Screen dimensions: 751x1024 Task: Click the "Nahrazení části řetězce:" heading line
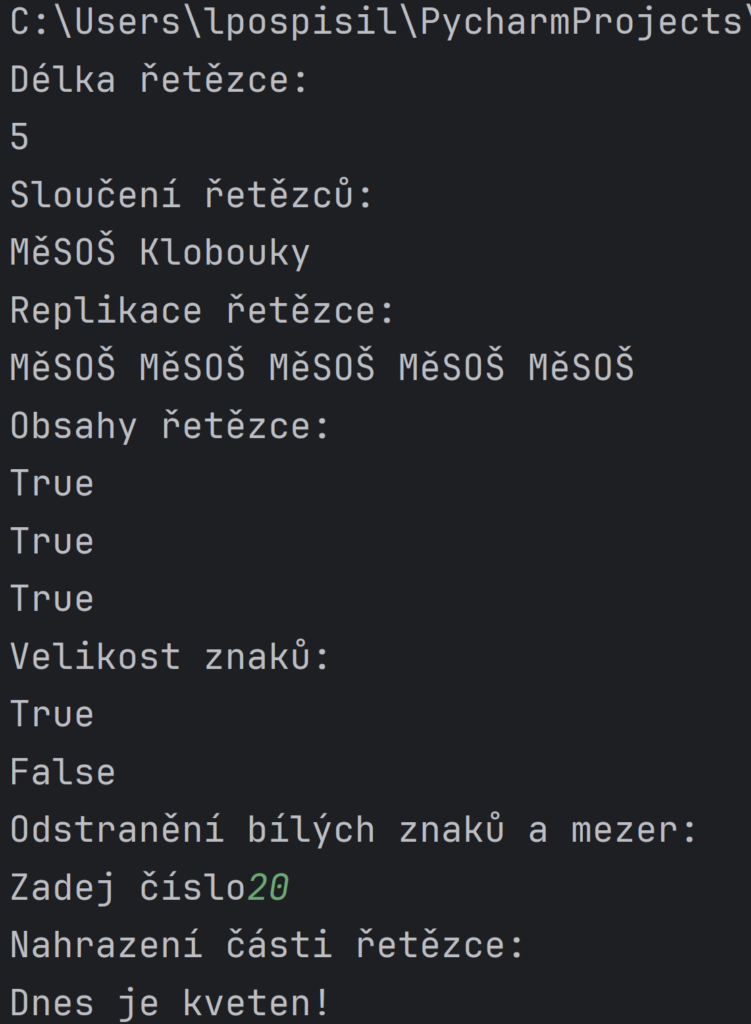[x=267, y=945]
